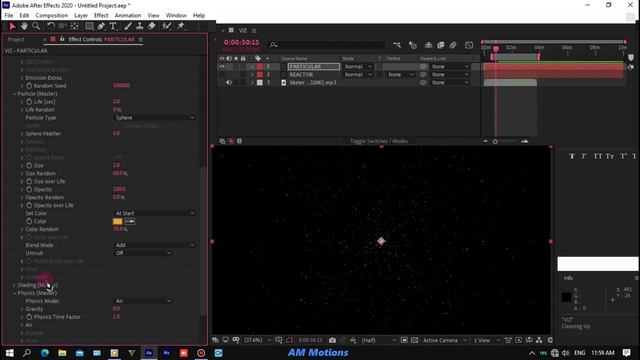Image resolution: width=640 pixels, height=360 pixels.
Task: Open the File menu
Action: (9, 16)
